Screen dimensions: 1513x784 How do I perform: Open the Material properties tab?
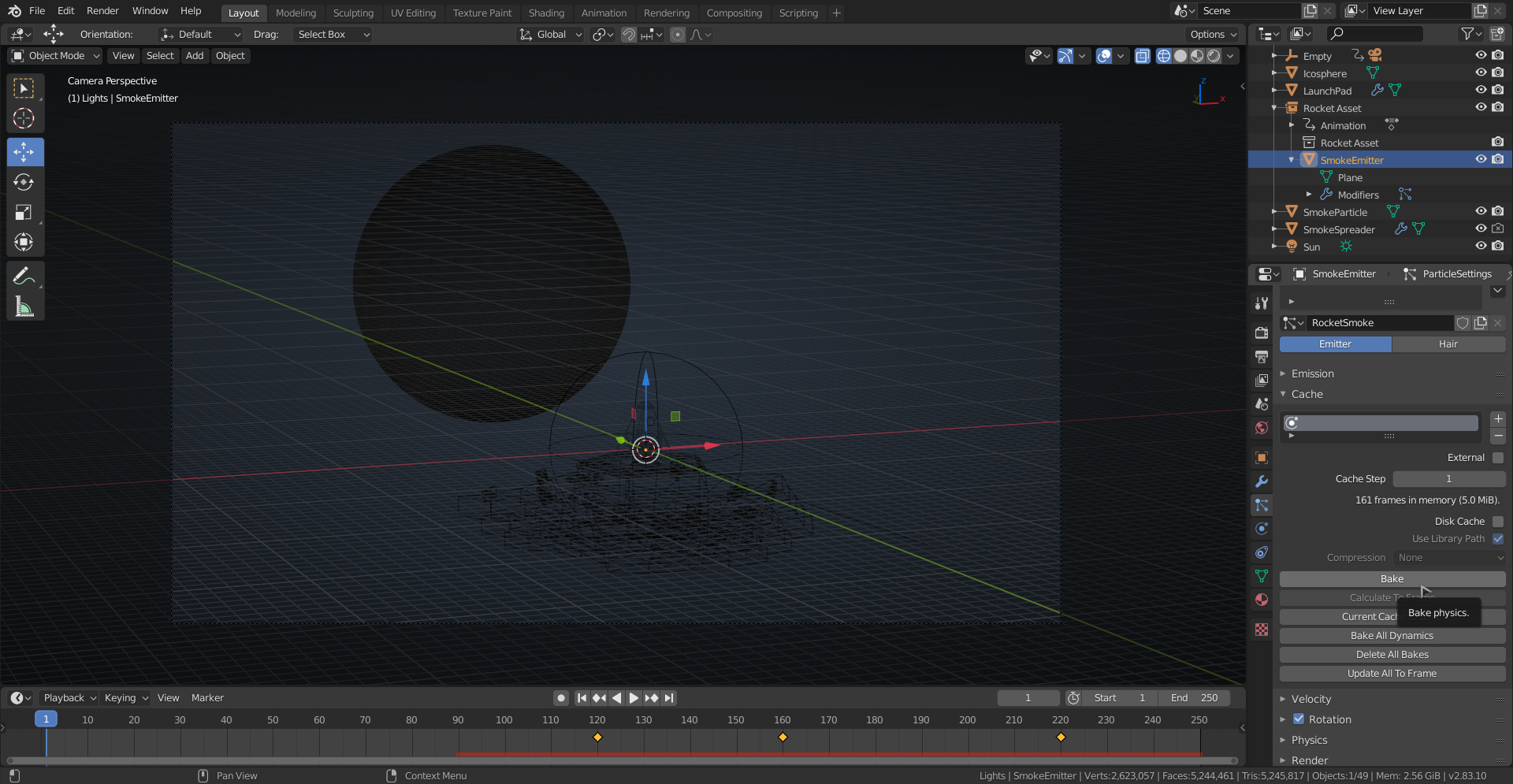click(1262, 600)
